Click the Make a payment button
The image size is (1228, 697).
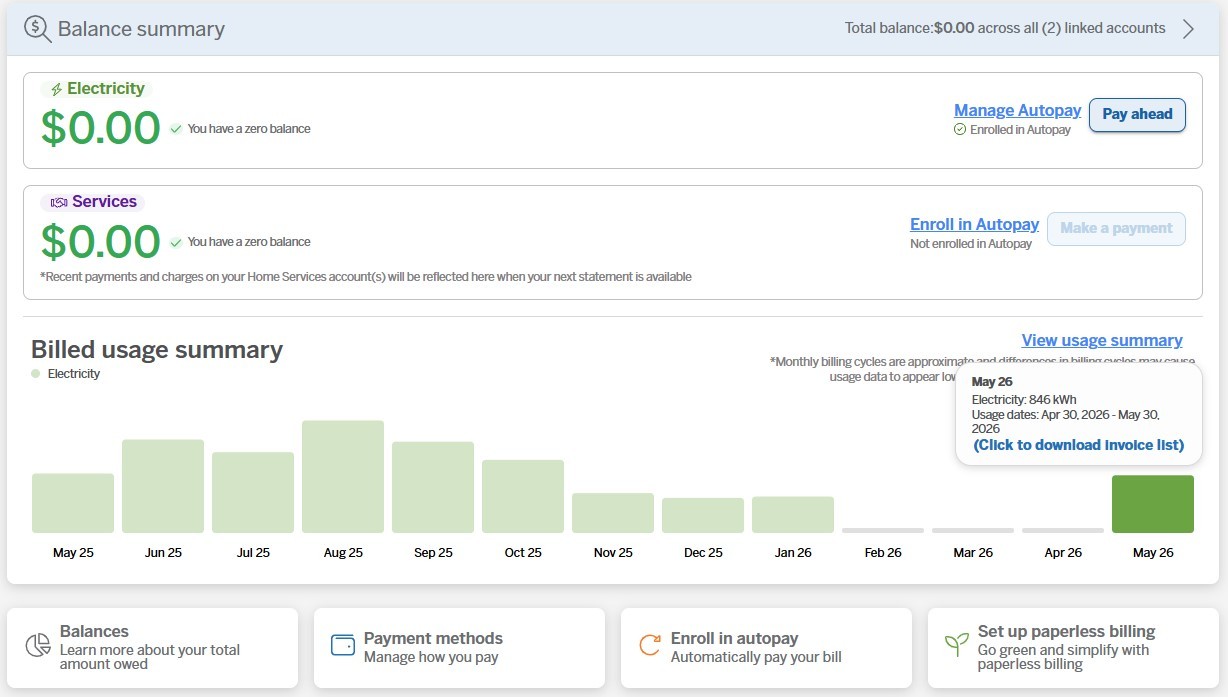click(x=1116, y=228)
